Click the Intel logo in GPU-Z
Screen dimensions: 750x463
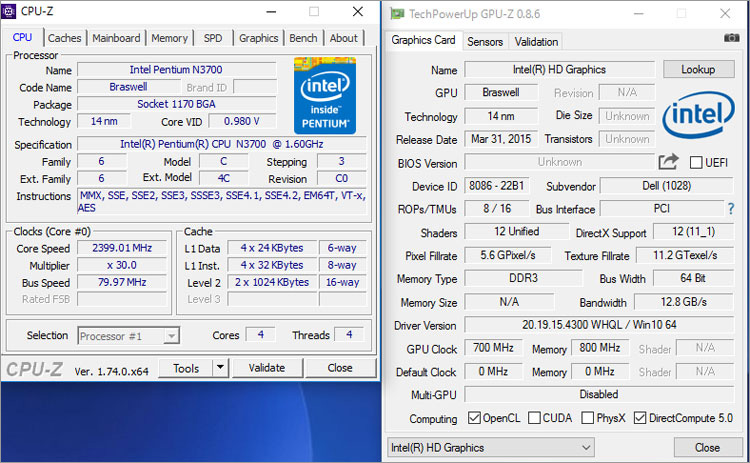coord(698,115)
